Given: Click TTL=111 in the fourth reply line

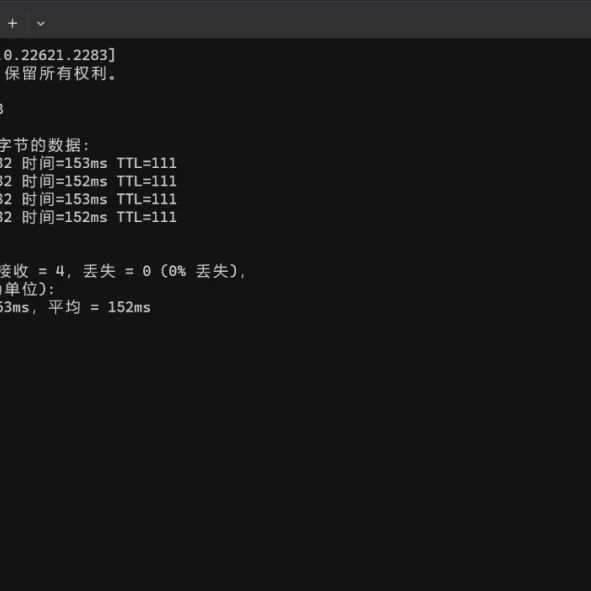Looking at the screenshot, I should tap(147, 217).
